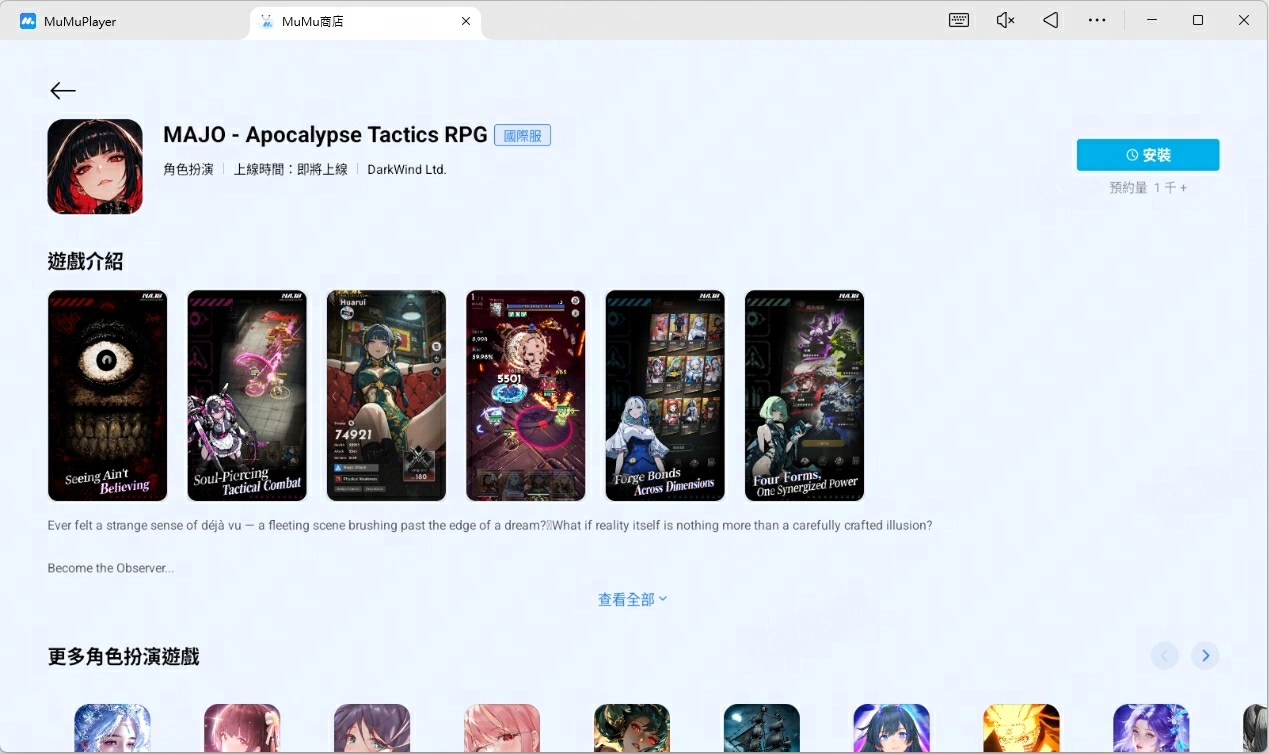Open the 'Forge Bonds Across Dimensions' screenshot
This screenshot has height=754, width=1269.
click(x=665, y=395)
